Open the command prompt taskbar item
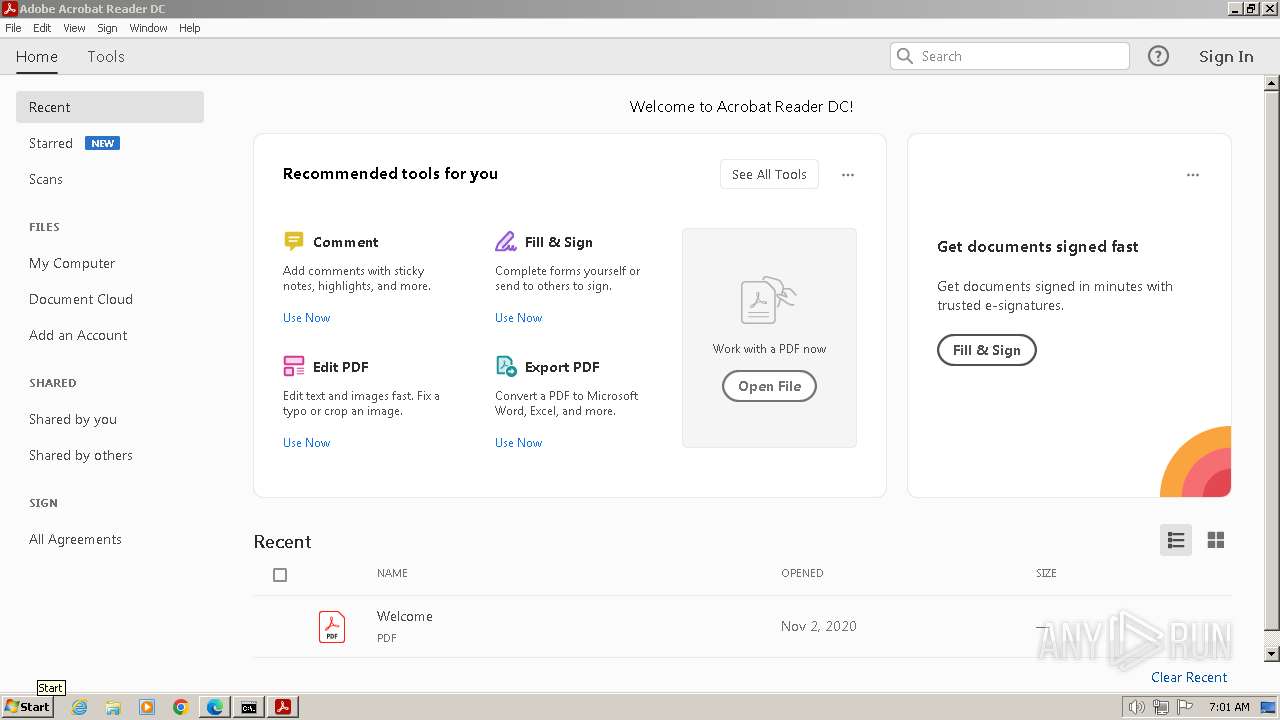Viewport: 1280px width, 720px height. click(249, 707)
